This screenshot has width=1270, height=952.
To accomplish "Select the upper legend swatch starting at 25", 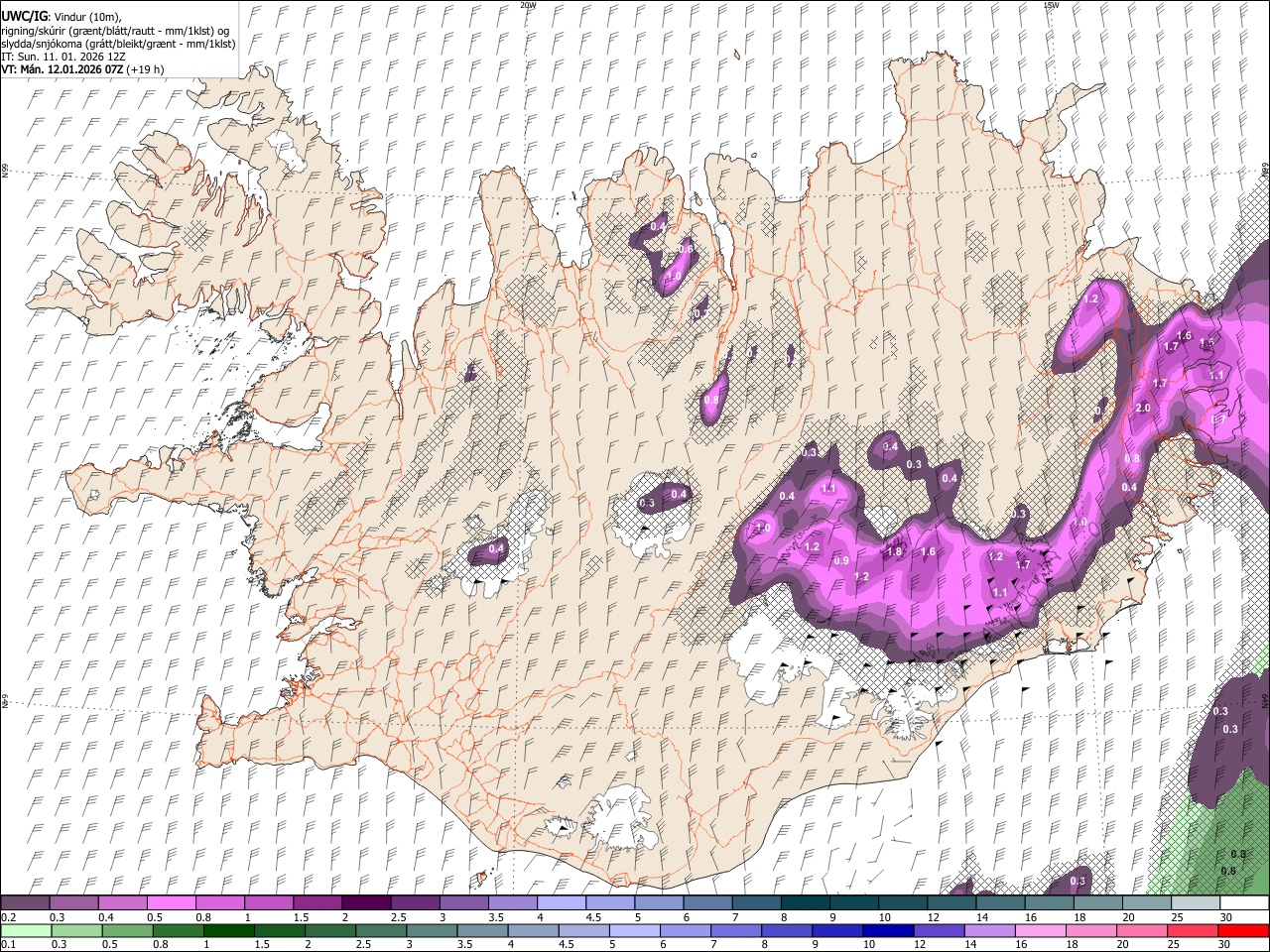I will pos(1195,903).
